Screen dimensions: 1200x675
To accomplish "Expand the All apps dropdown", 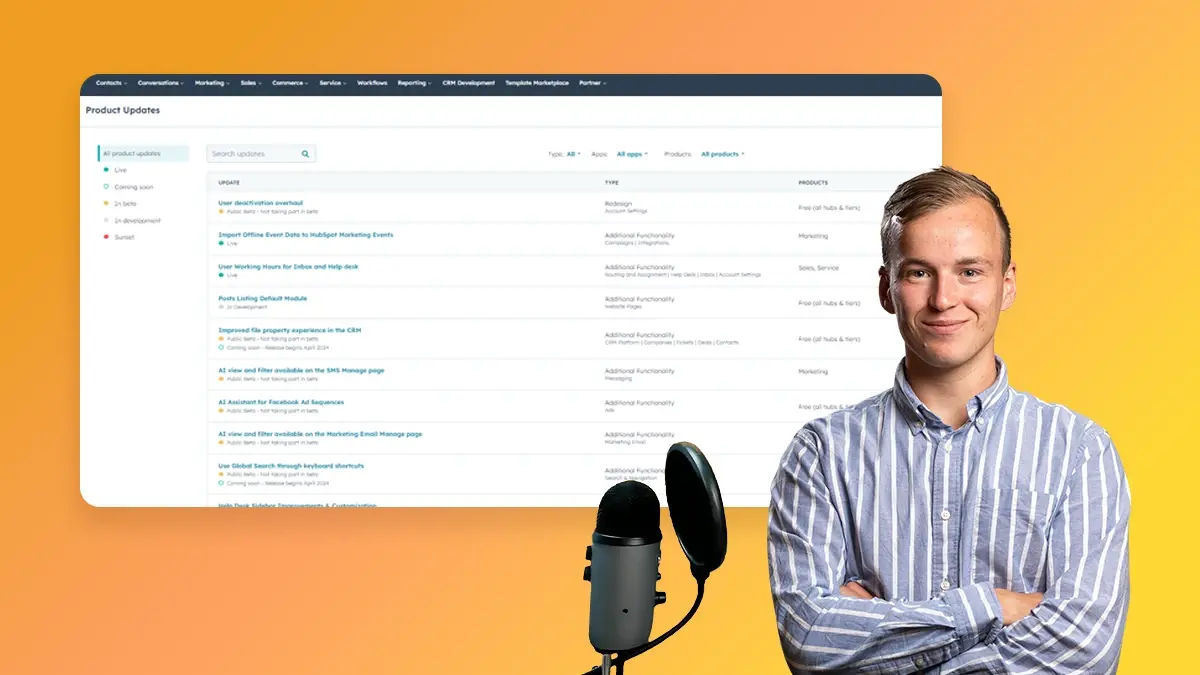I will [x=631, y=154].
